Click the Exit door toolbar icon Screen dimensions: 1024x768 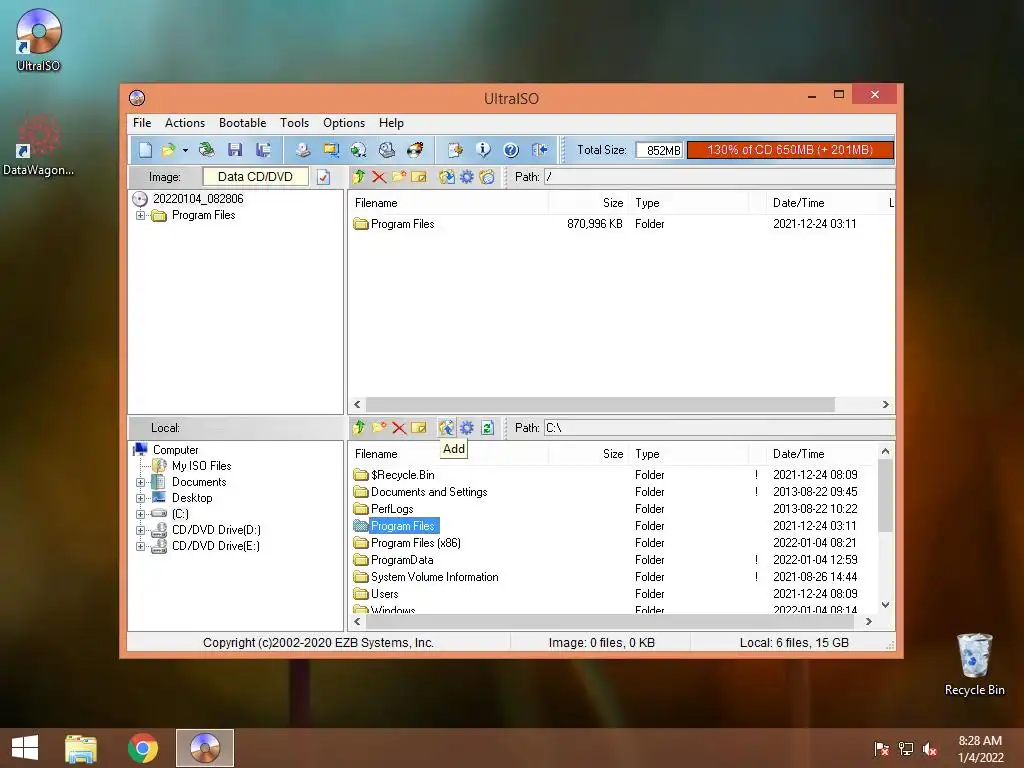[539, 150]
